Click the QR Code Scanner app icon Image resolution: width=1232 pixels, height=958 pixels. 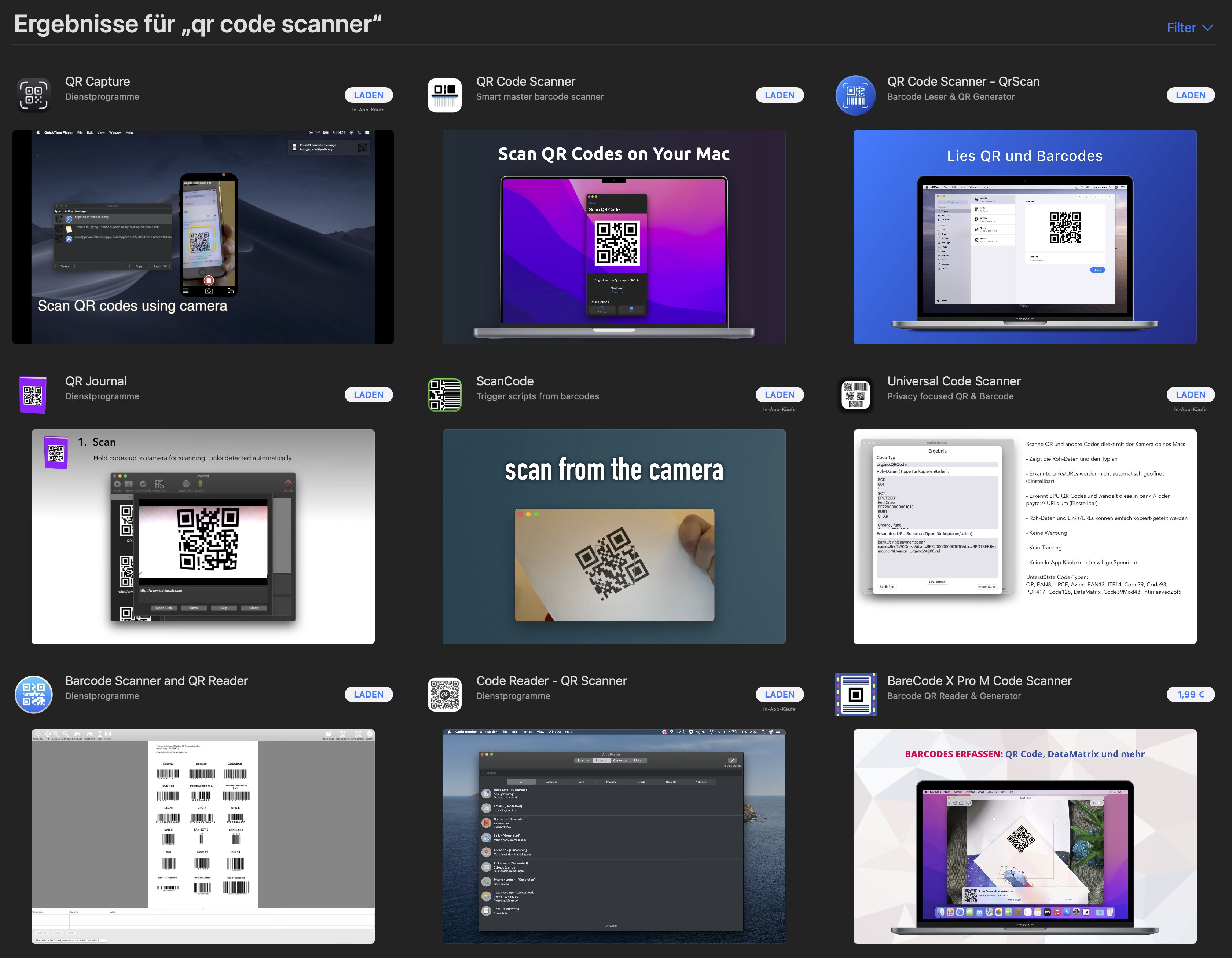[444, 95]
